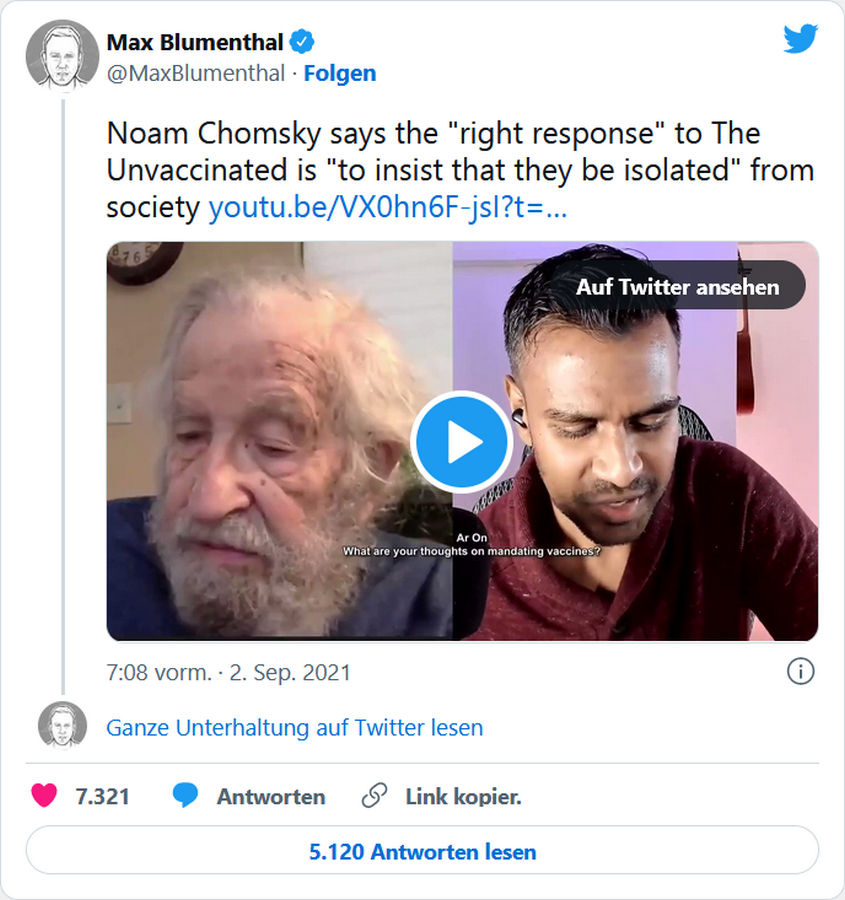This screenshot has width=845, height=900.
Task: Play the embedded video
Action: click(x=462, y=442)
